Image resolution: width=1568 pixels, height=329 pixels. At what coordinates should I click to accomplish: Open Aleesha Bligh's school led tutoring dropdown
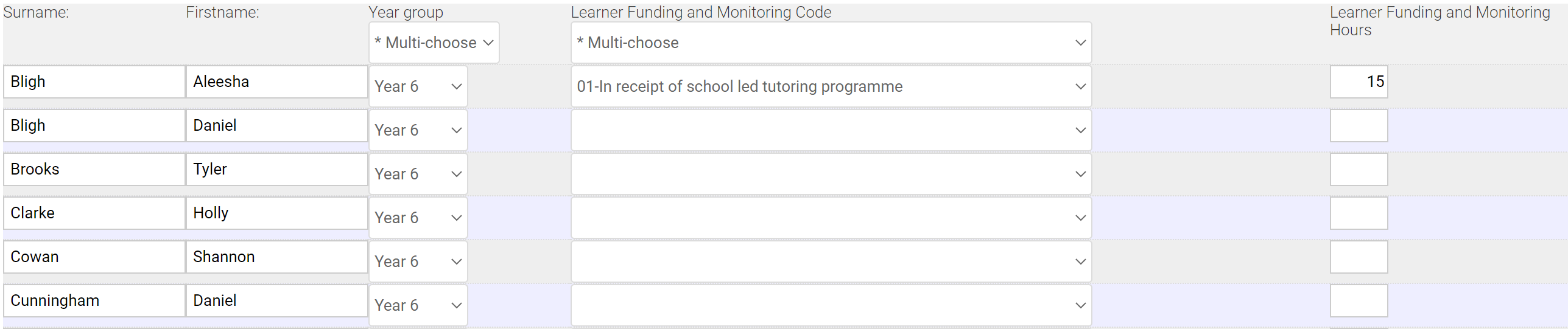[831, 86]
